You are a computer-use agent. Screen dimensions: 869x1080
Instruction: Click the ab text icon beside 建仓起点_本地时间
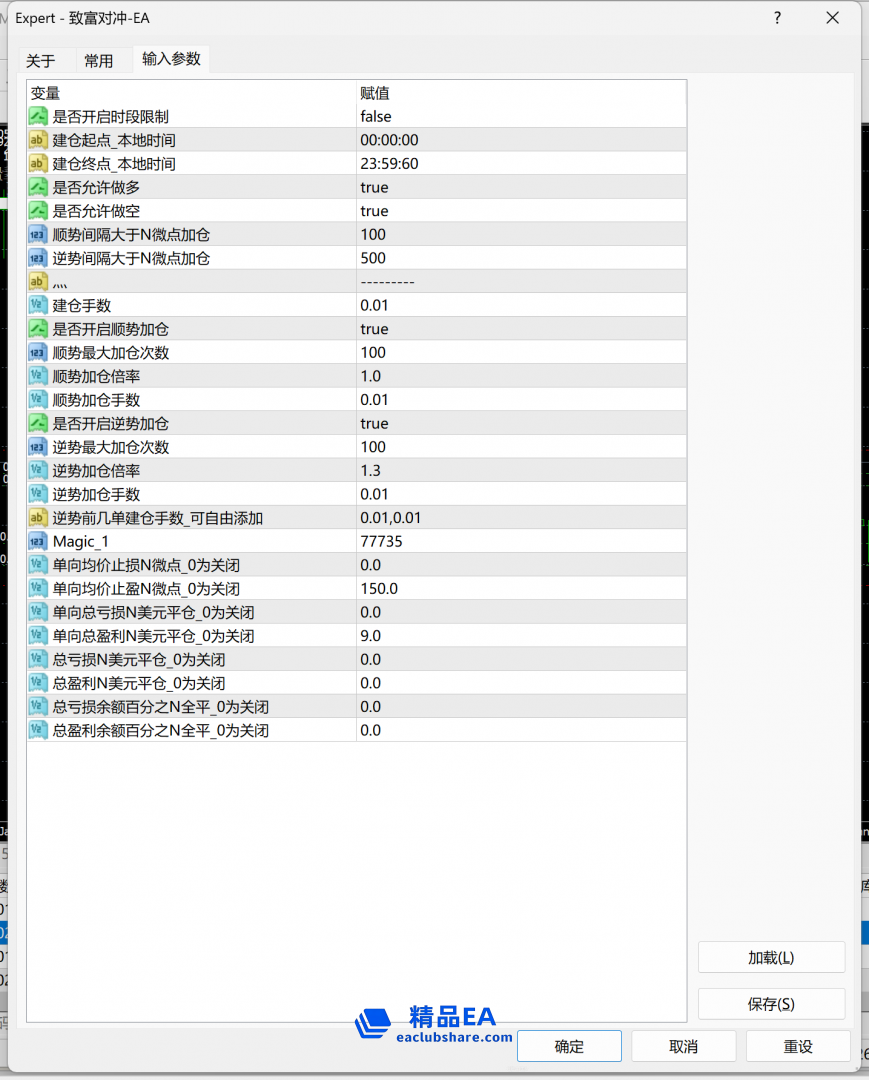tap(37, 140)
